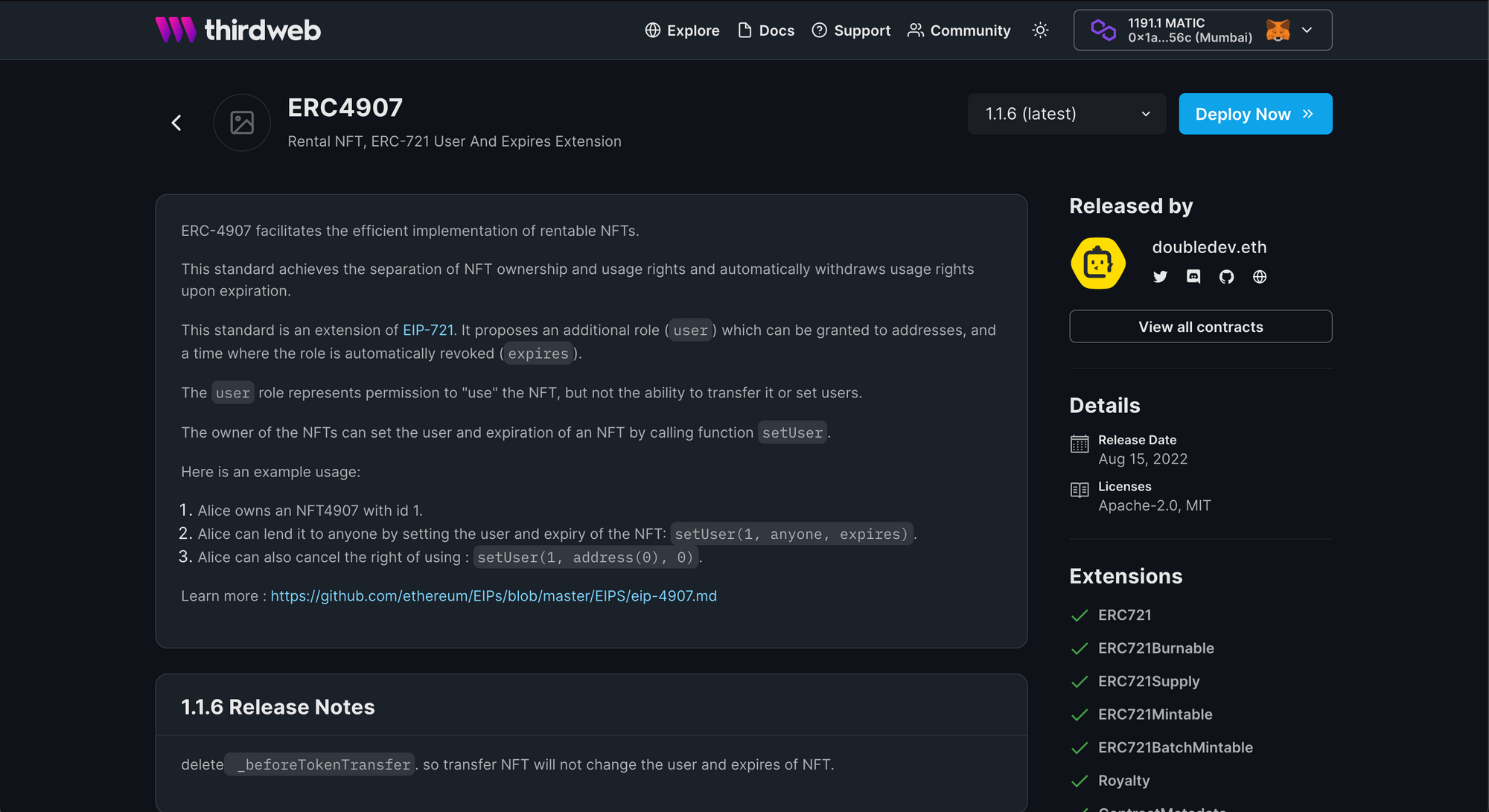Viewport: 1489px width, 812px height.
Task: Click the Royalty extension checkmark
Action: pos(1080,781)
